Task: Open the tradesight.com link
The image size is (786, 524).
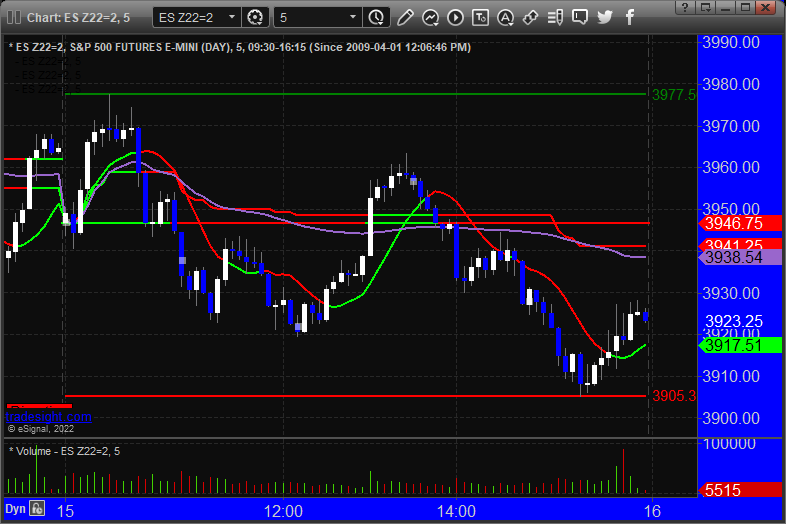Action: [x=49, y=417]
